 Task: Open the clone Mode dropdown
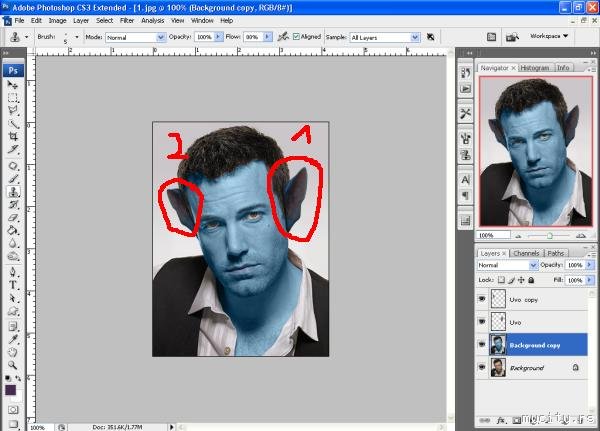[135, 37]
